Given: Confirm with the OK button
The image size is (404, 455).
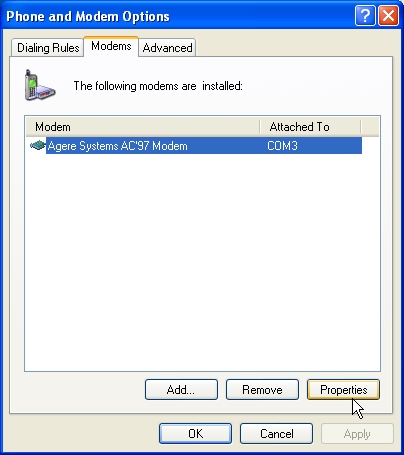Looking at the screenshot, I should click(x=195, y=433).
